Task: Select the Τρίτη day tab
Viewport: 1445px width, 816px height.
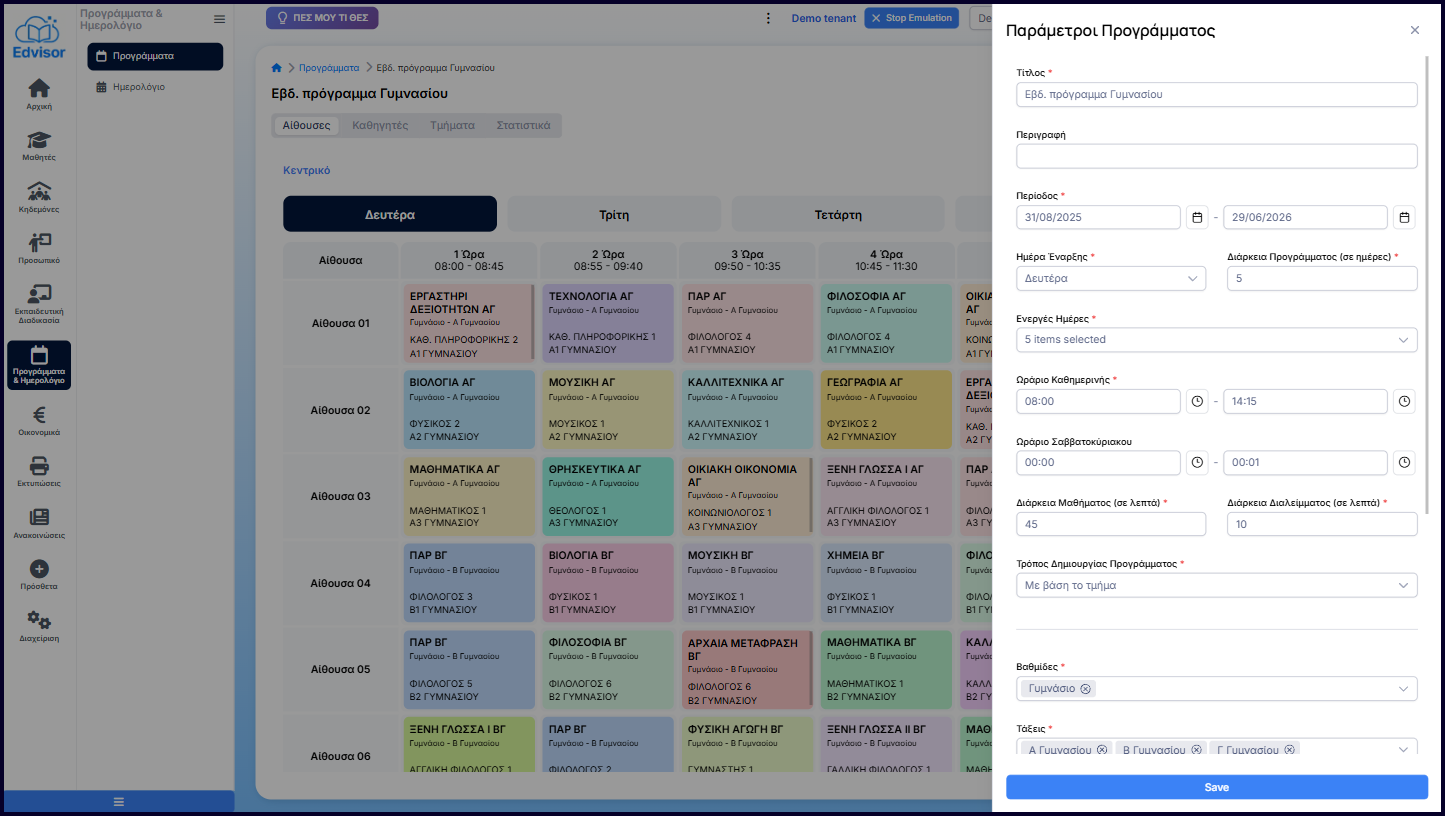Action: tap(614, 214)
